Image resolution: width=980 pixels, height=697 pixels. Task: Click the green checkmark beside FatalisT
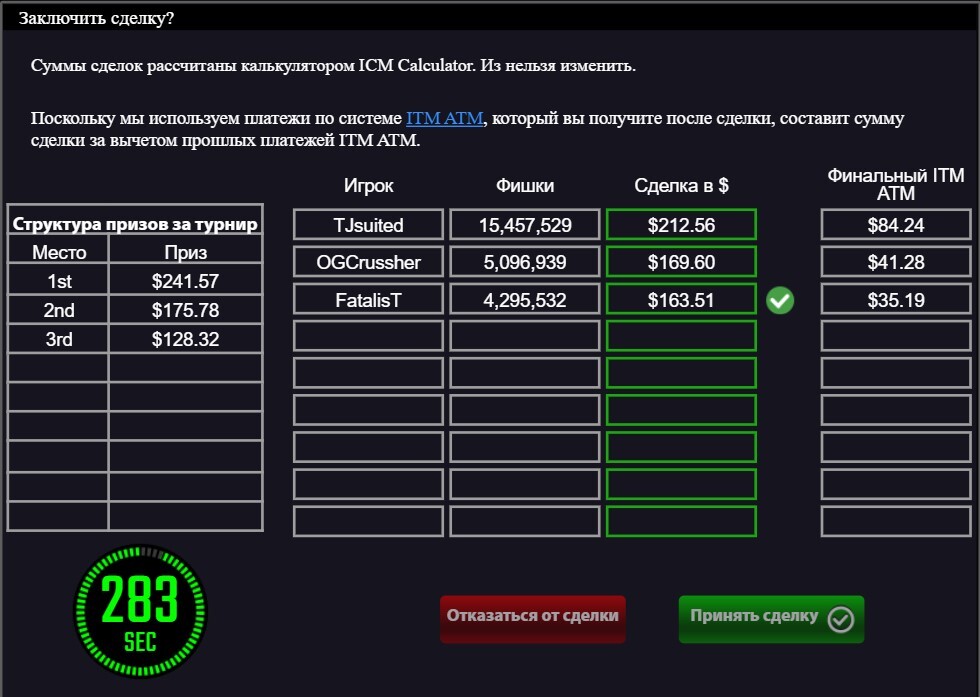click(780, 300)
